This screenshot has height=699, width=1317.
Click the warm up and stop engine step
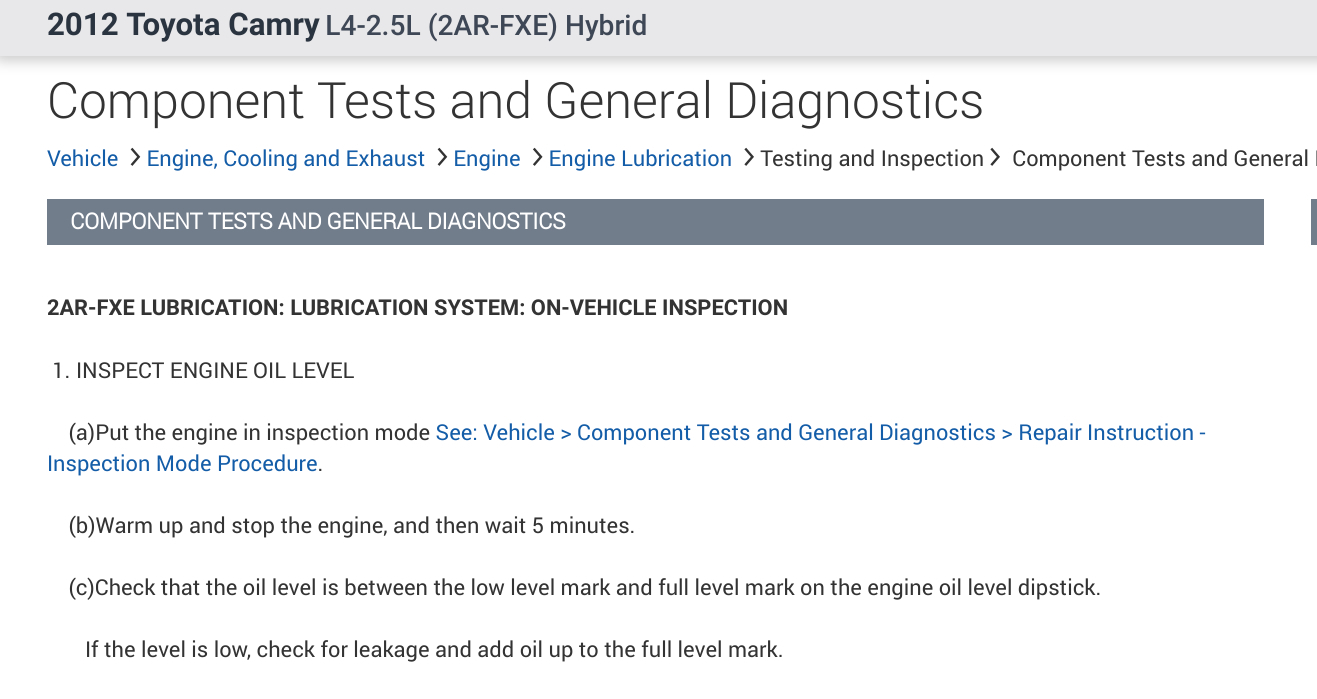tap(351, 526)
